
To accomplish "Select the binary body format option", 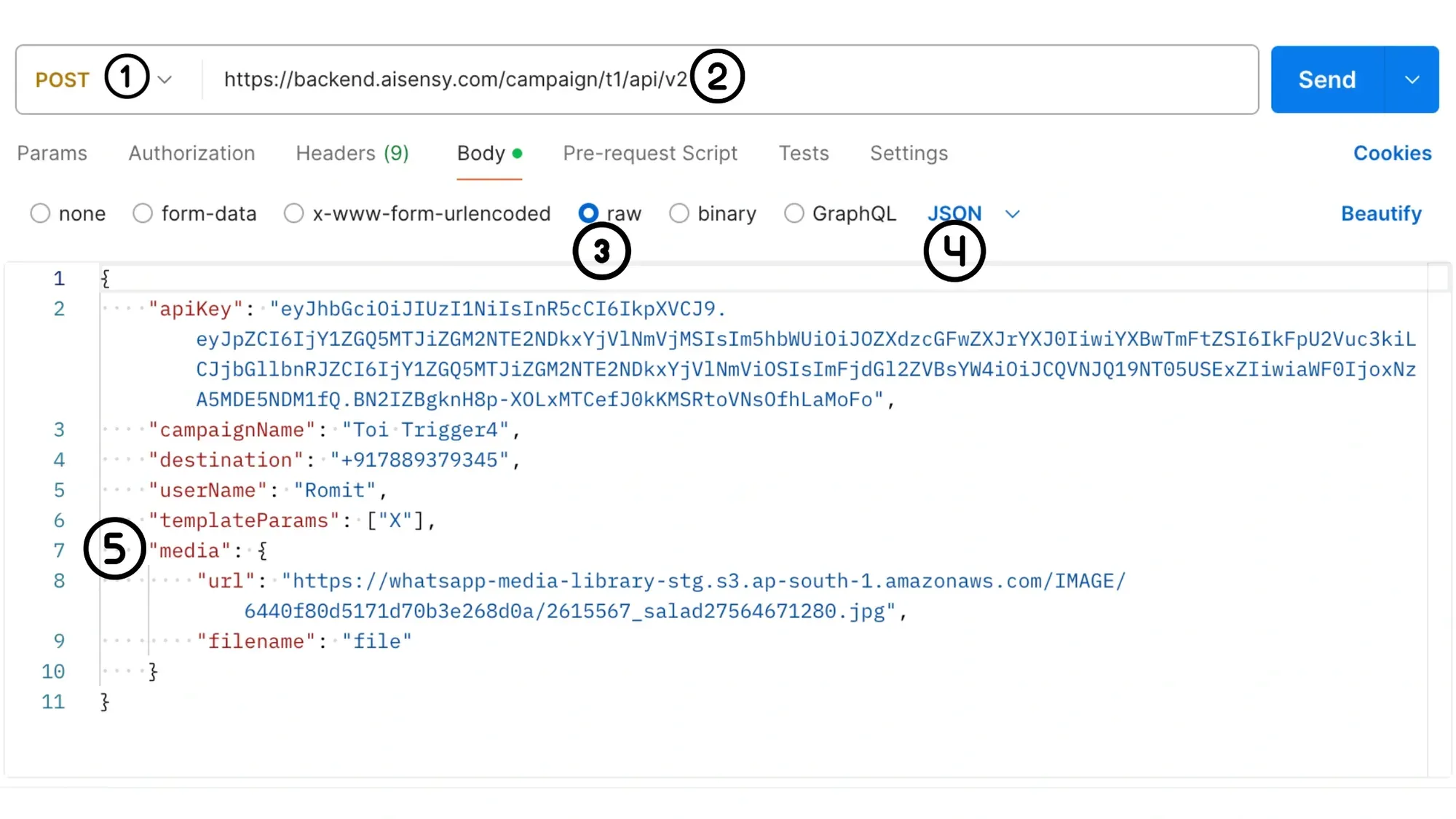I will coord(679,213).
